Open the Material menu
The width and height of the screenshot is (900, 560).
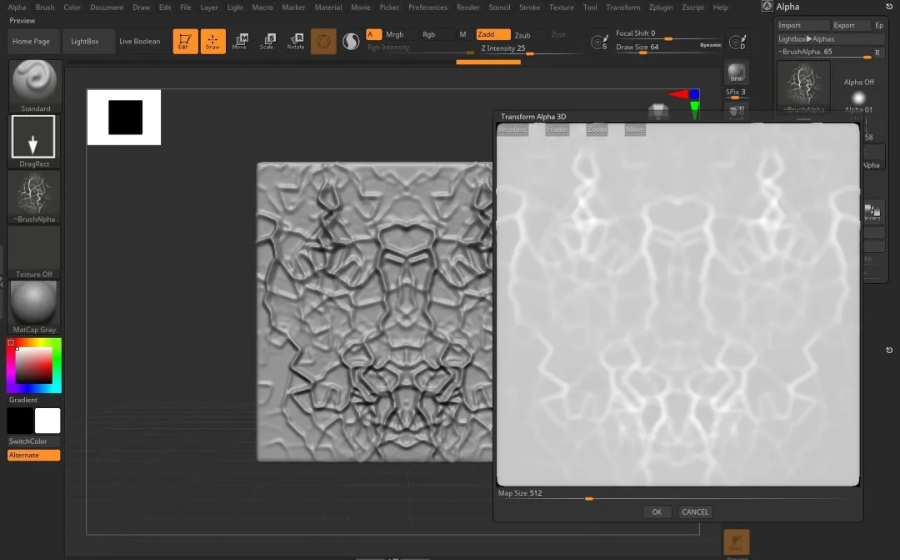[328, 7]
